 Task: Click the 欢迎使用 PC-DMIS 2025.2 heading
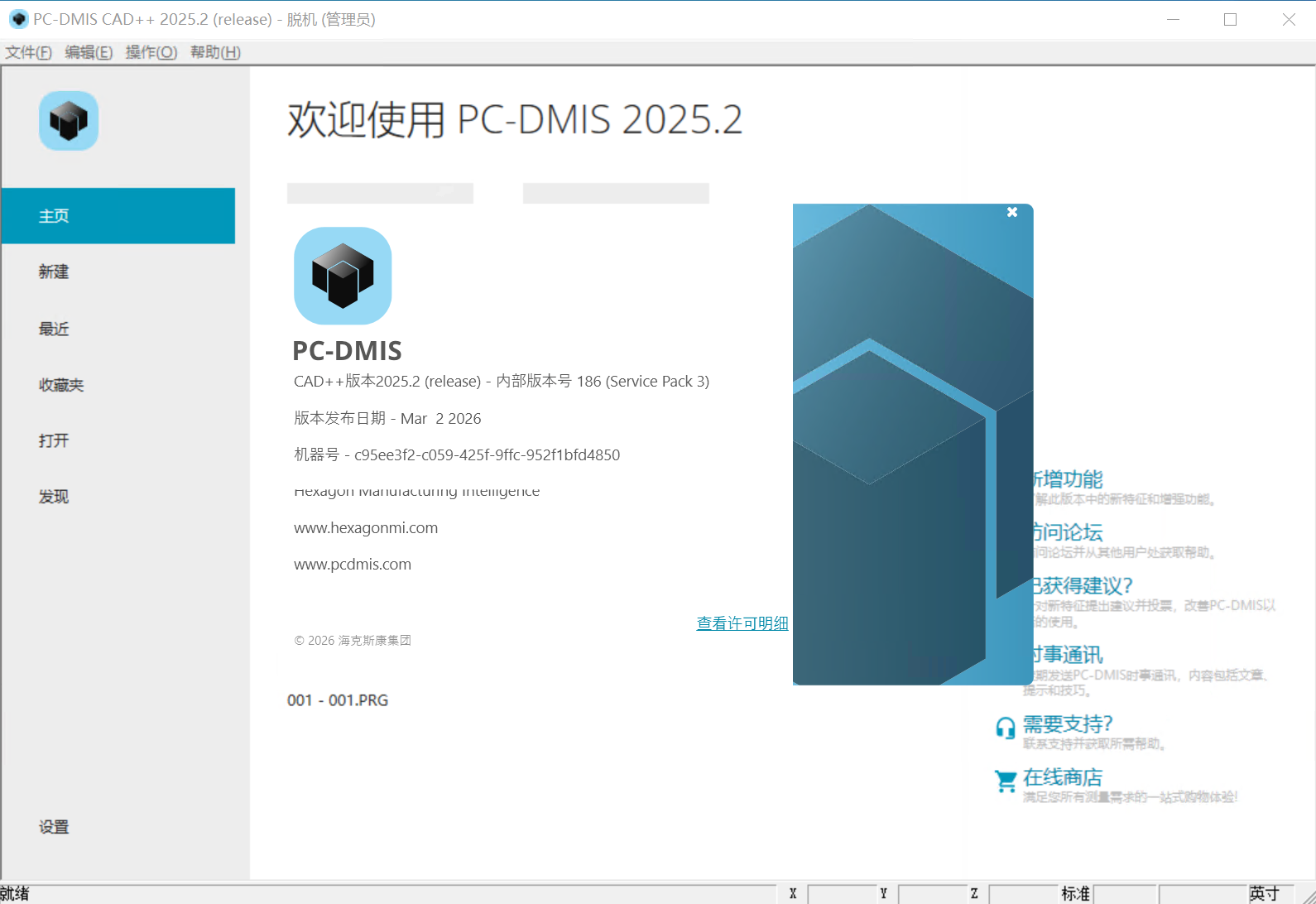coord(515,120)
